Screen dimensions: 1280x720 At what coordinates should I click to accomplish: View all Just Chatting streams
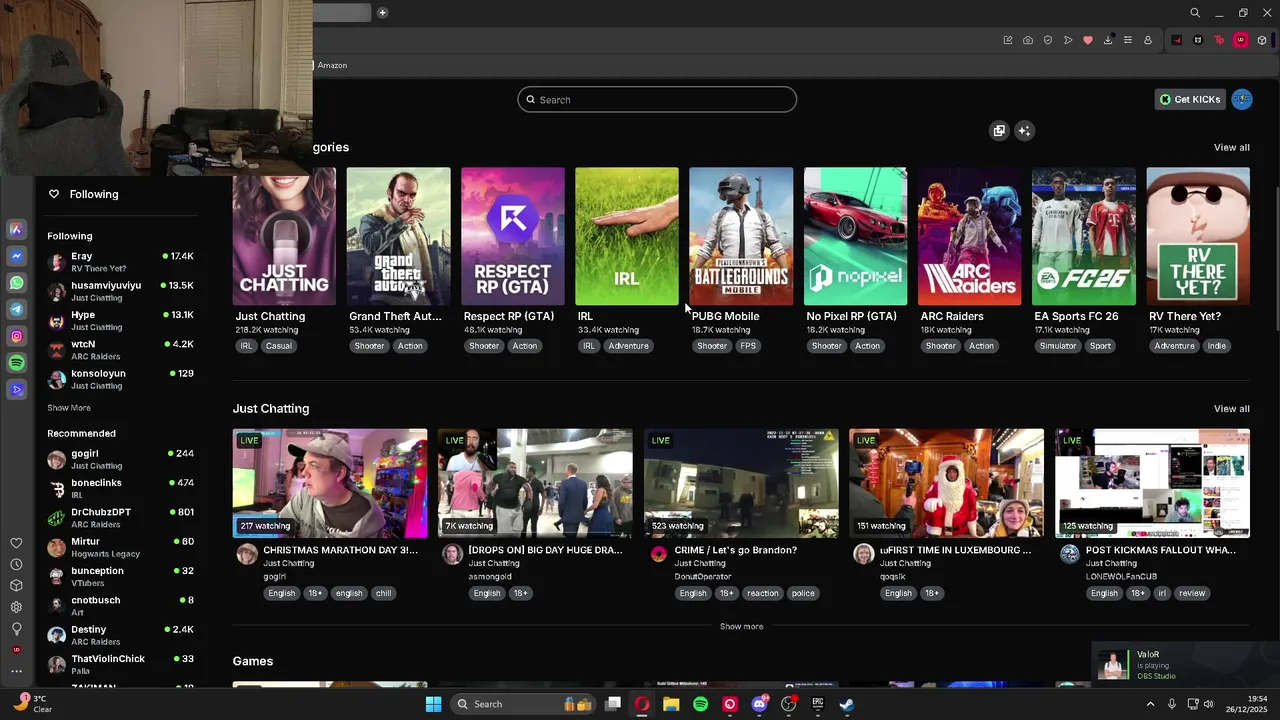[x=1231, y=408]
